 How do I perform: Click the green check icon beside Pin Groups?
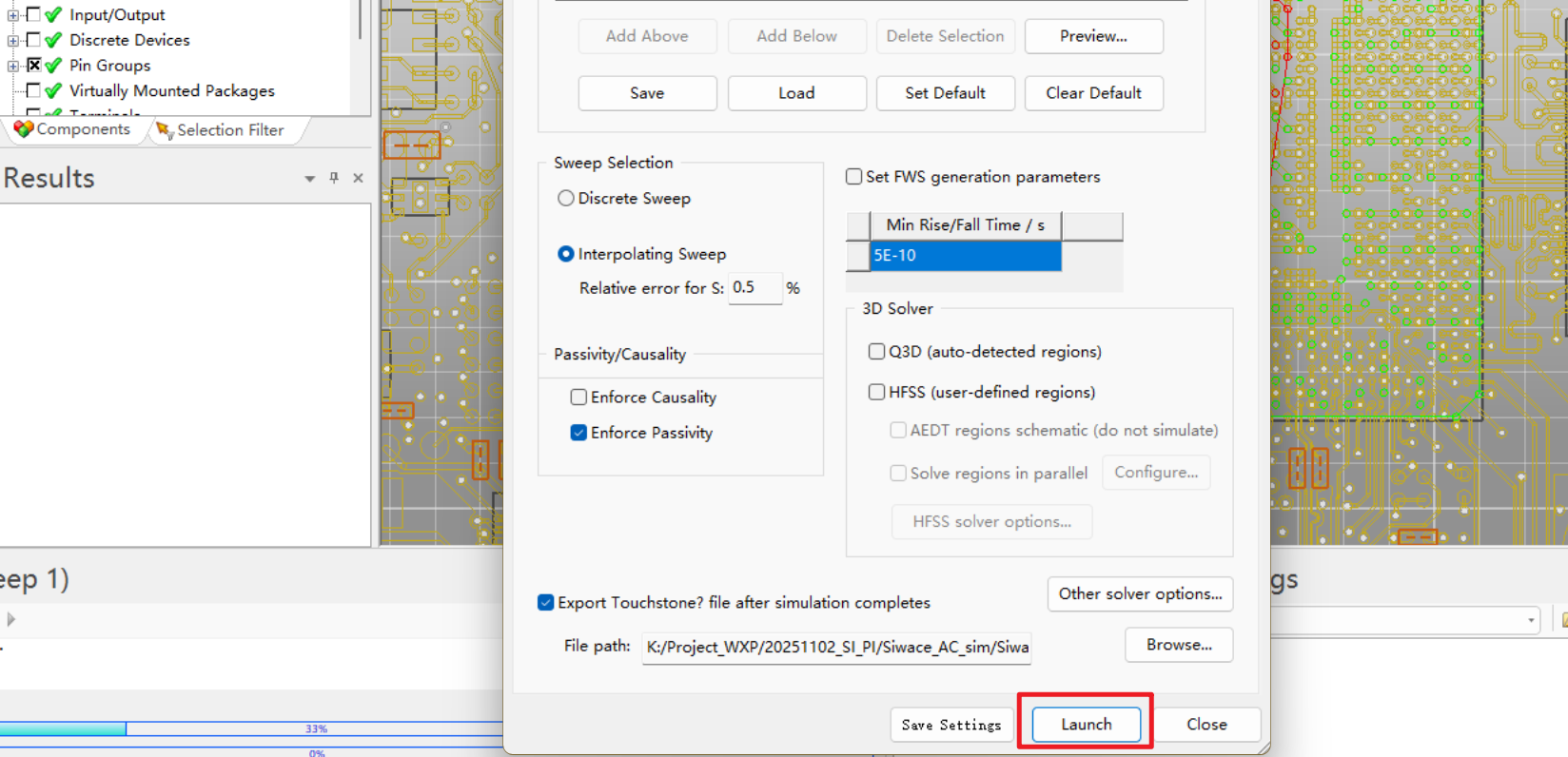(x=53, y=66)
